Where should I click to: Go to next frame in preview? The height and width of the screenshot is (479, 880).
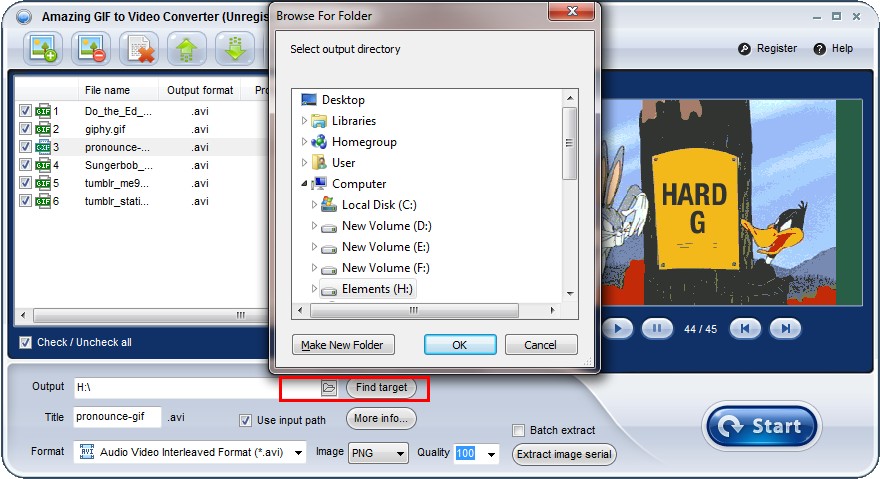tap(785, 329)
